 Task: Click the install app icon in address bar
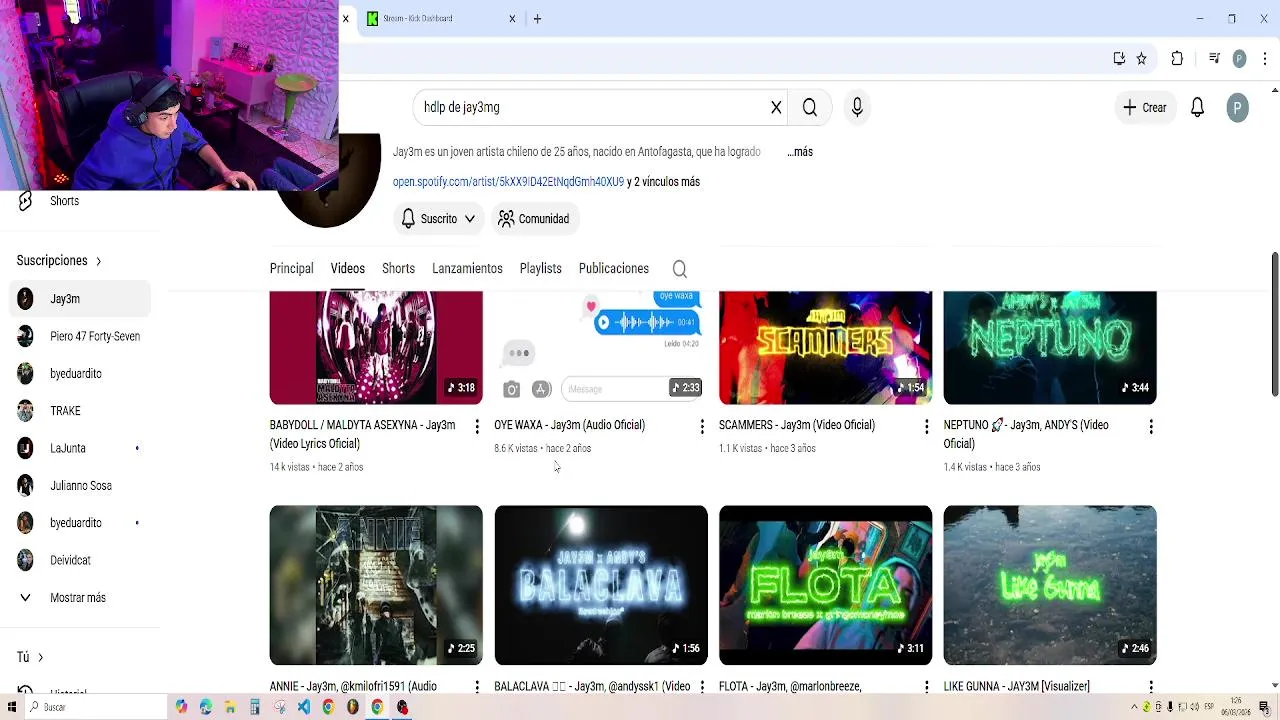tap(1119, 59)
